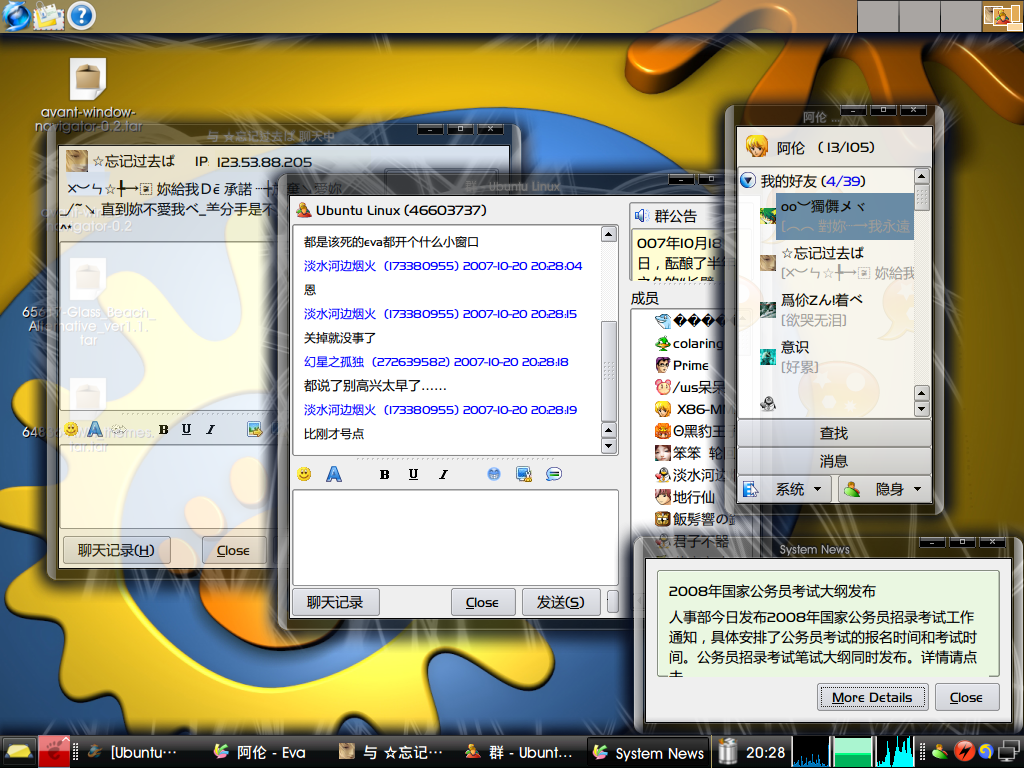
Task: Open the 系统 dropdown menu in Eva main window
Action: 786,489
